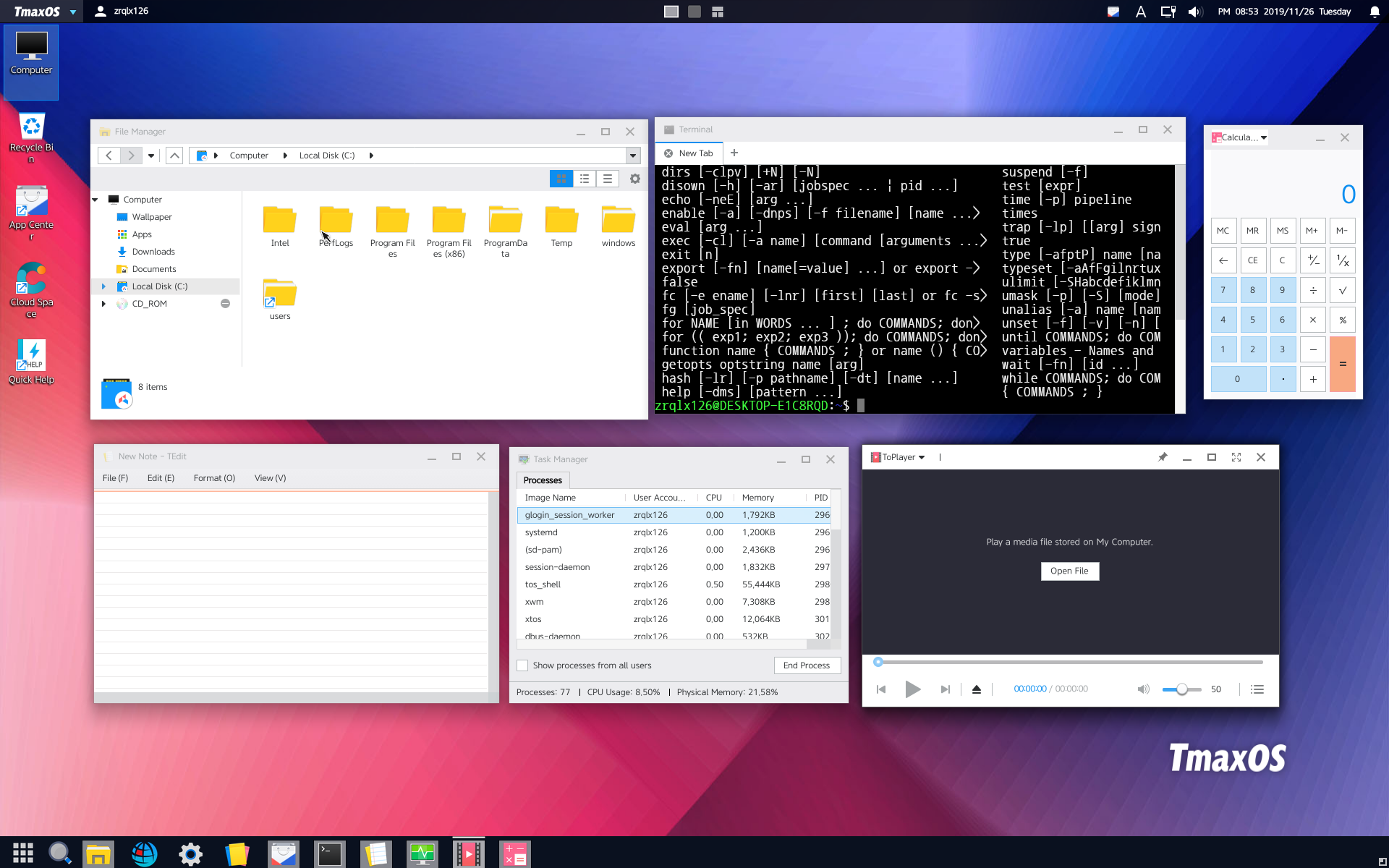
Task: Select the users shortcut folder
Action: tap(280, 299)
